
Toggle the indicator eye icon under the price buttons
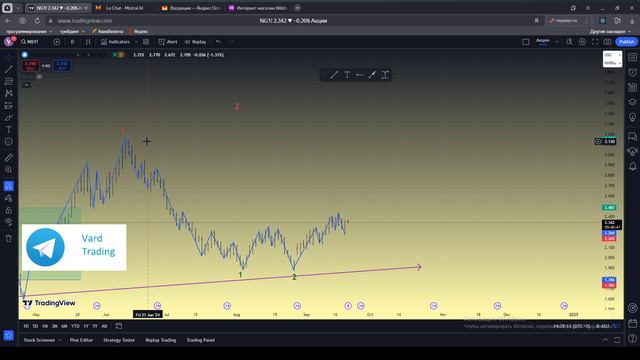coord(39,77)
